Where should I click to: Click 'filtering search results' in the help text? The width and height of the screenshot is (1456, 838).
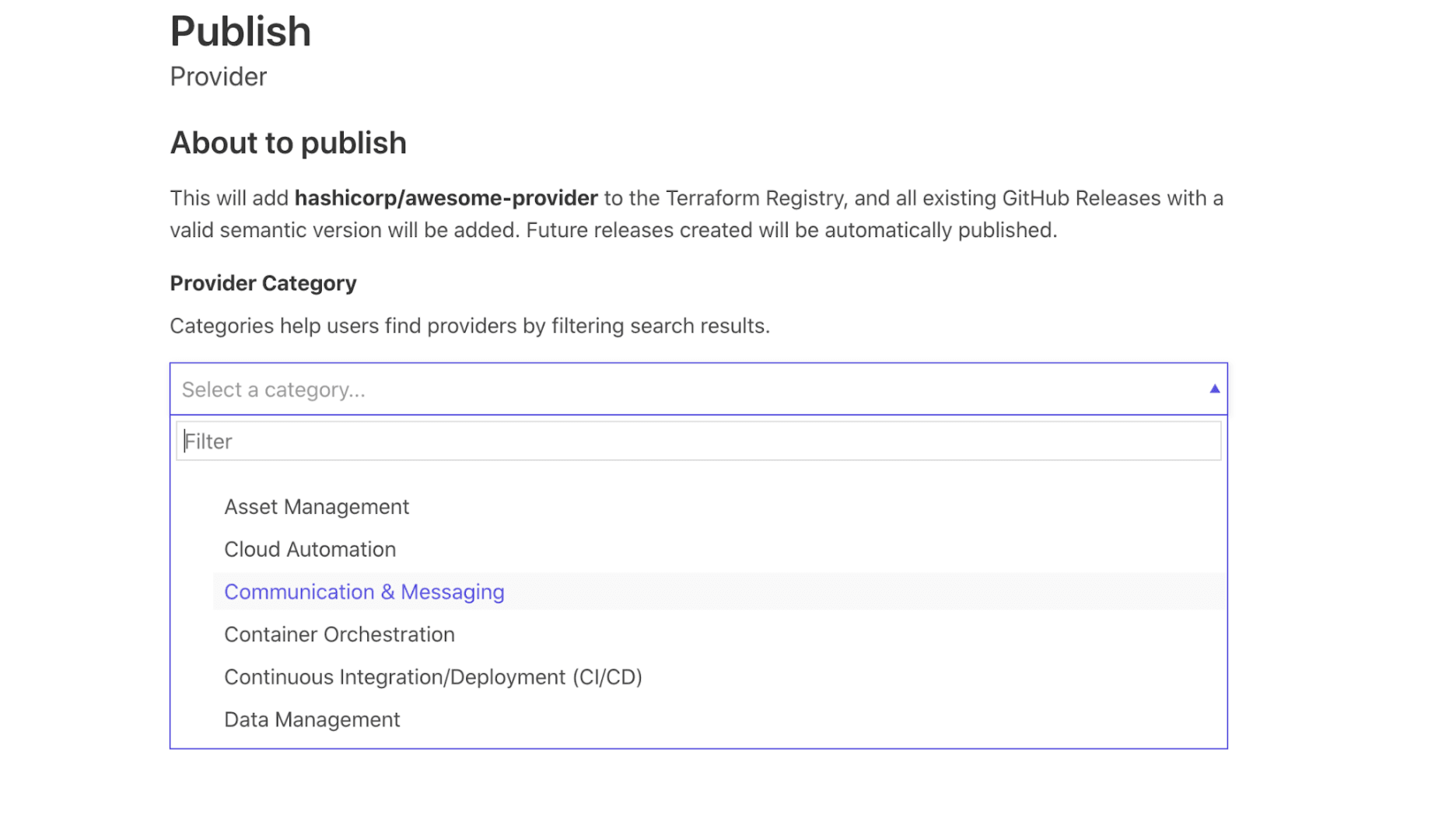click(660, 326)
